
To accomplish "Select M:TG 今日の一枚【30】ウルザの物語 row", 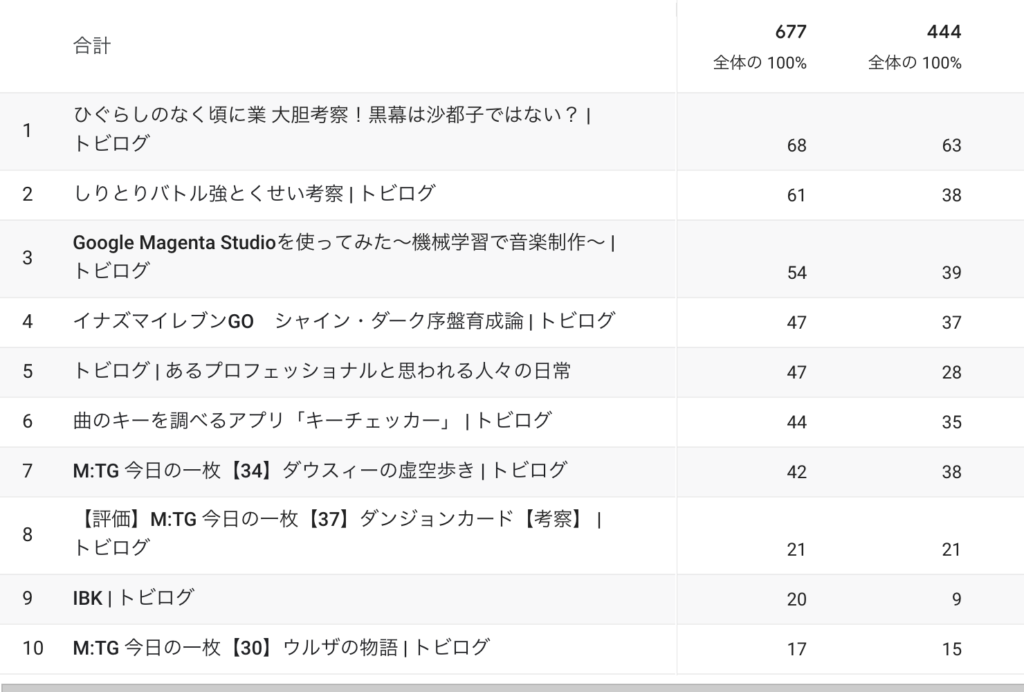I will coord(281,647).
